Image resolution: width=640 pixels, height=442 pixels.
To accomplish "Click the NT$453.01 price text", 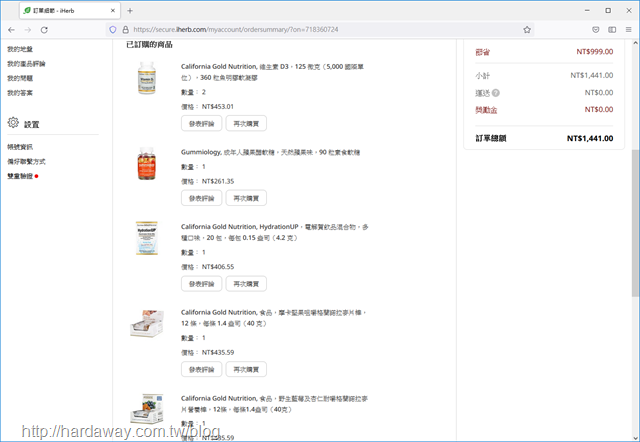I will coord(218,107).
